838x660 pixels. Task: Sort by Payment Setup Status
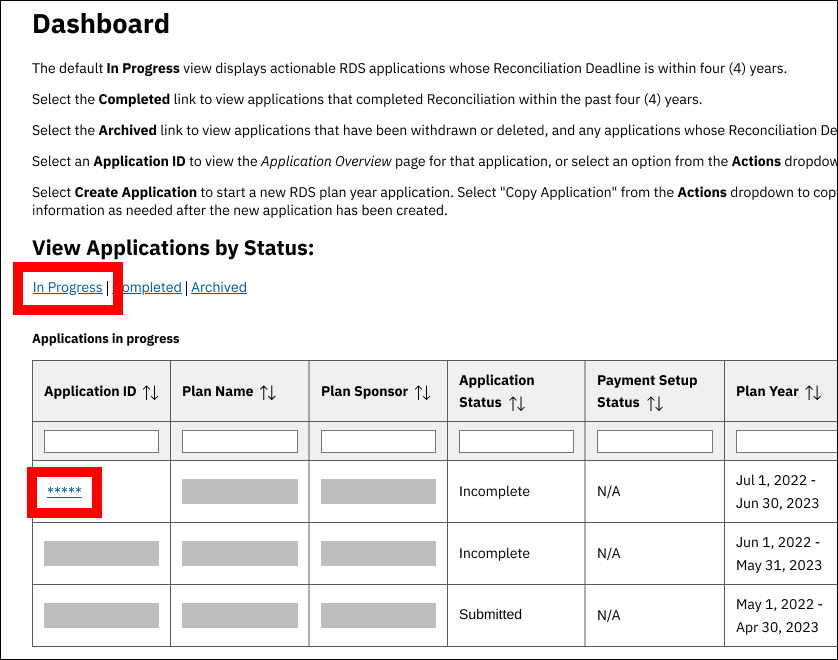coord(654,403)
